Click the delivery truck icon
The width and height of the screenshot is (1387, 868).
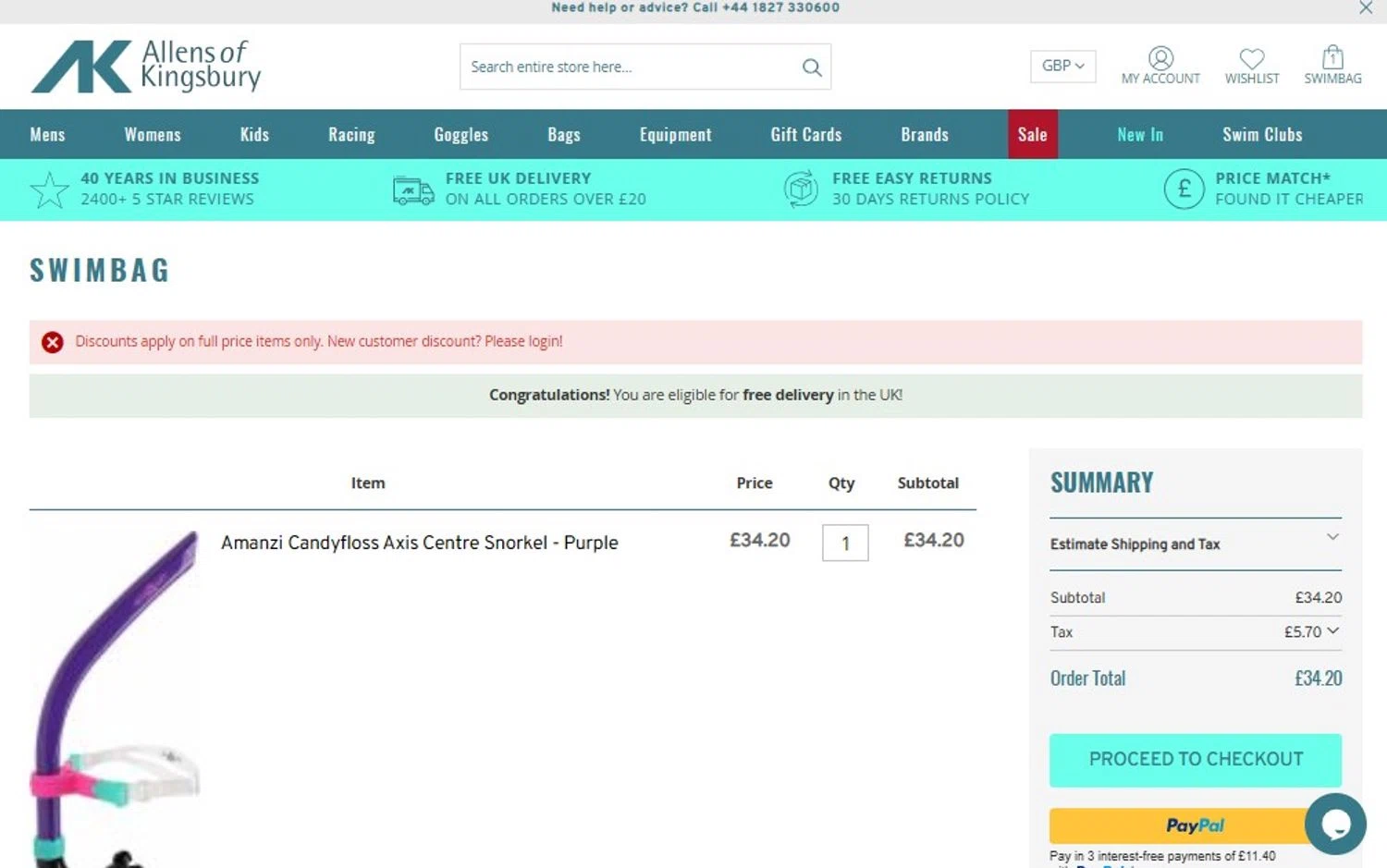coord(413,189)
